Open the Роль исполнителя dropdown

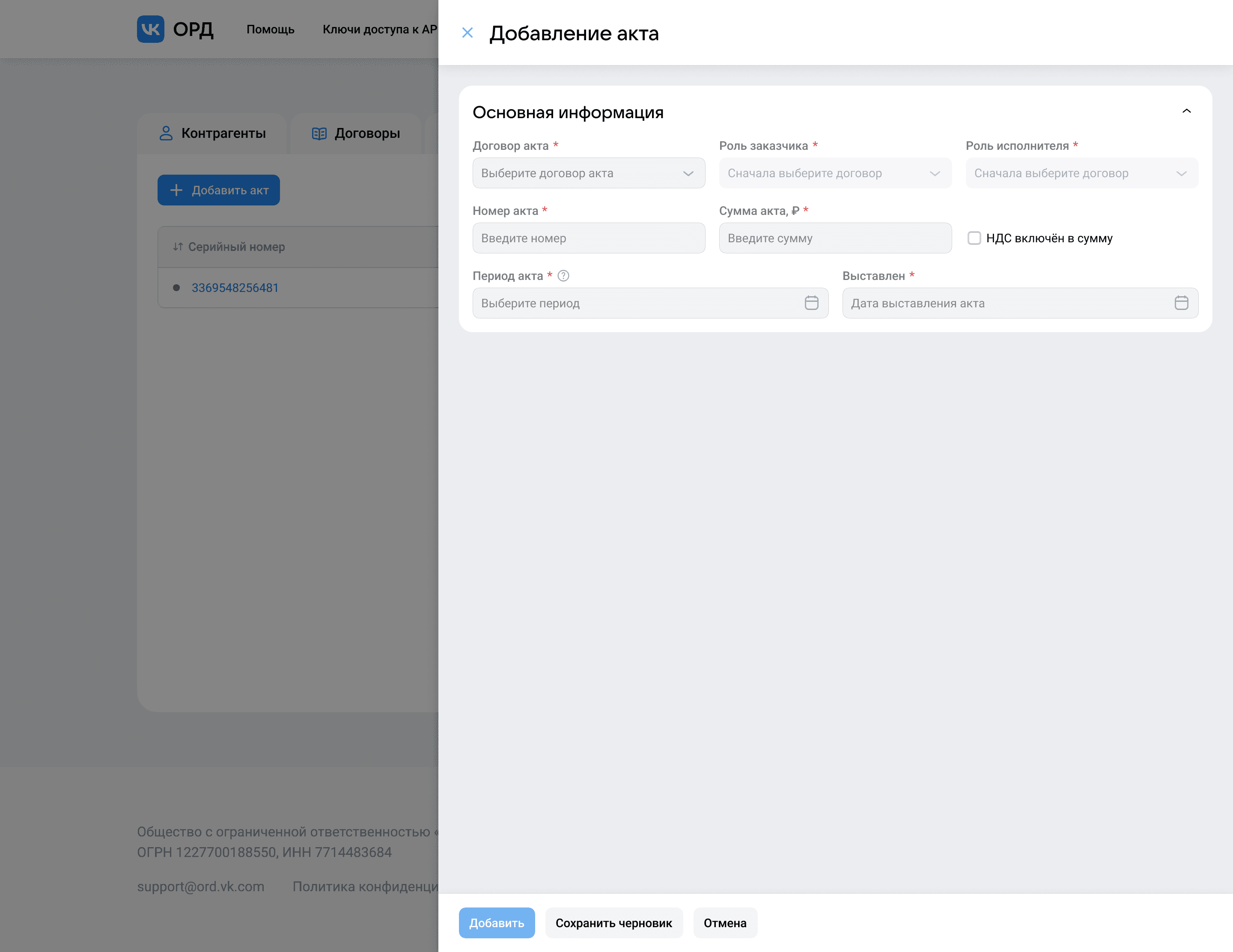1081,173
